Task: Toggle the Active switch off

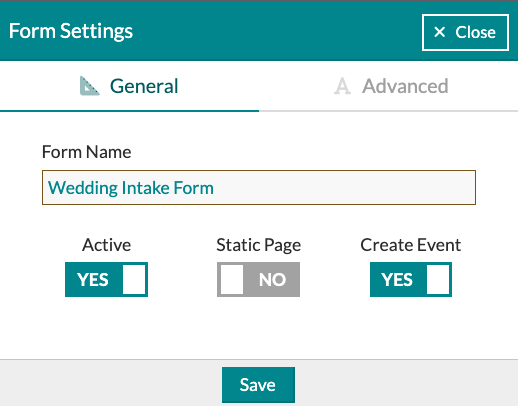Action: coord(106,279)
